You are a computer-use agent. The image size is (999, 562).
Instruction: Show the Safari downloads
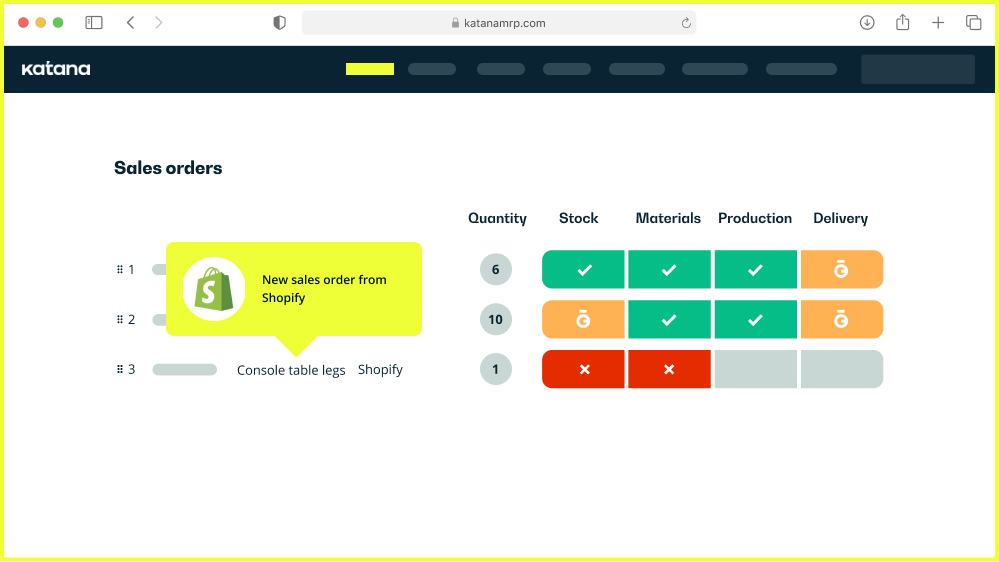[x=867, y=23]
